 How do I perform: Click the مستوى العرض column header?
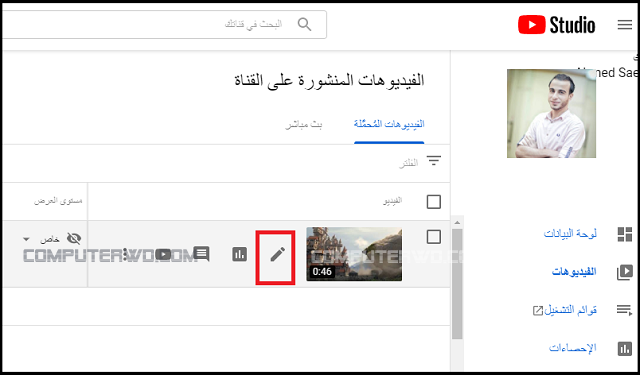[58, 200]
